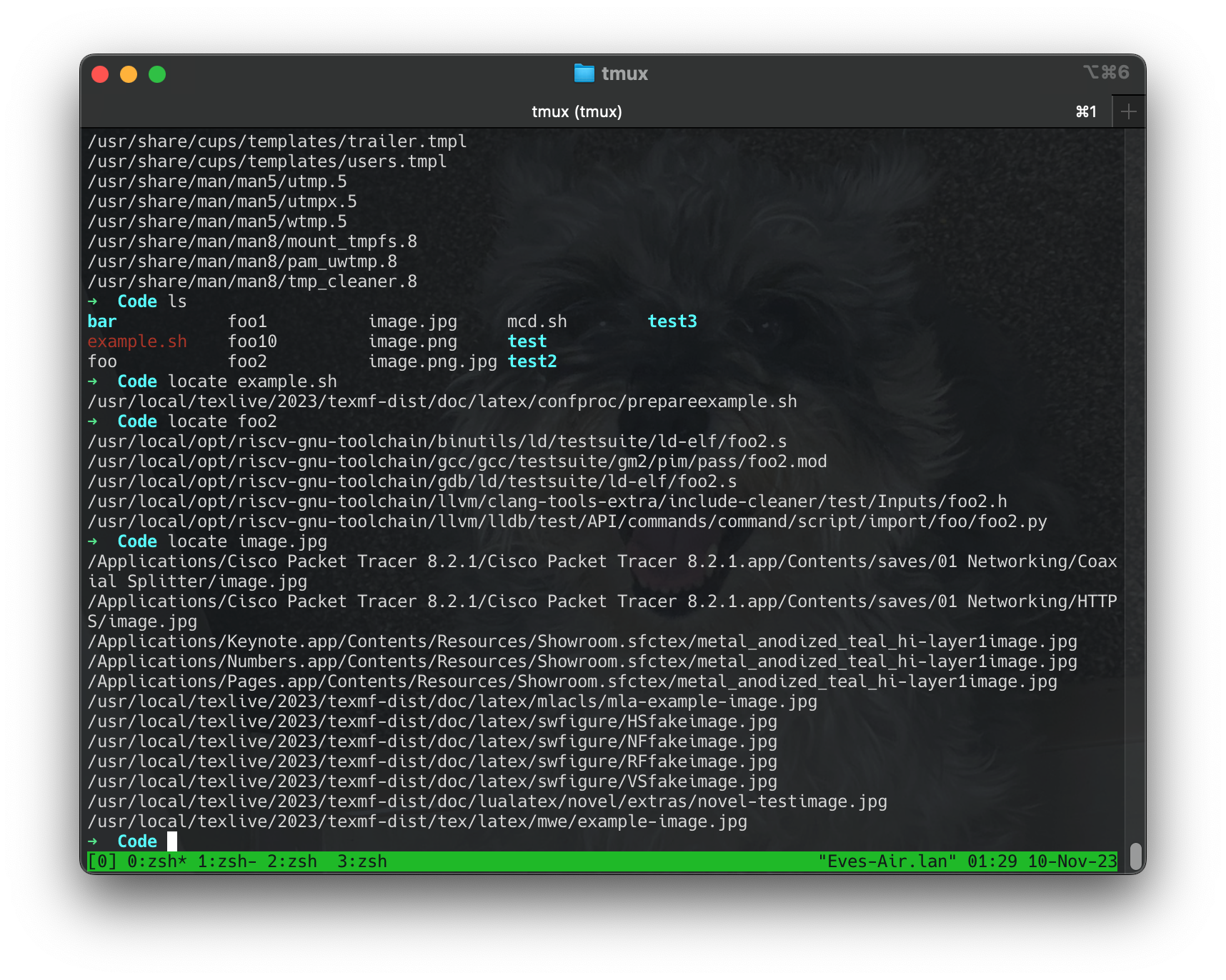Click the blue folder icon in the title bar
This screenshot has height=980, width=1226.
pos(584,73)
